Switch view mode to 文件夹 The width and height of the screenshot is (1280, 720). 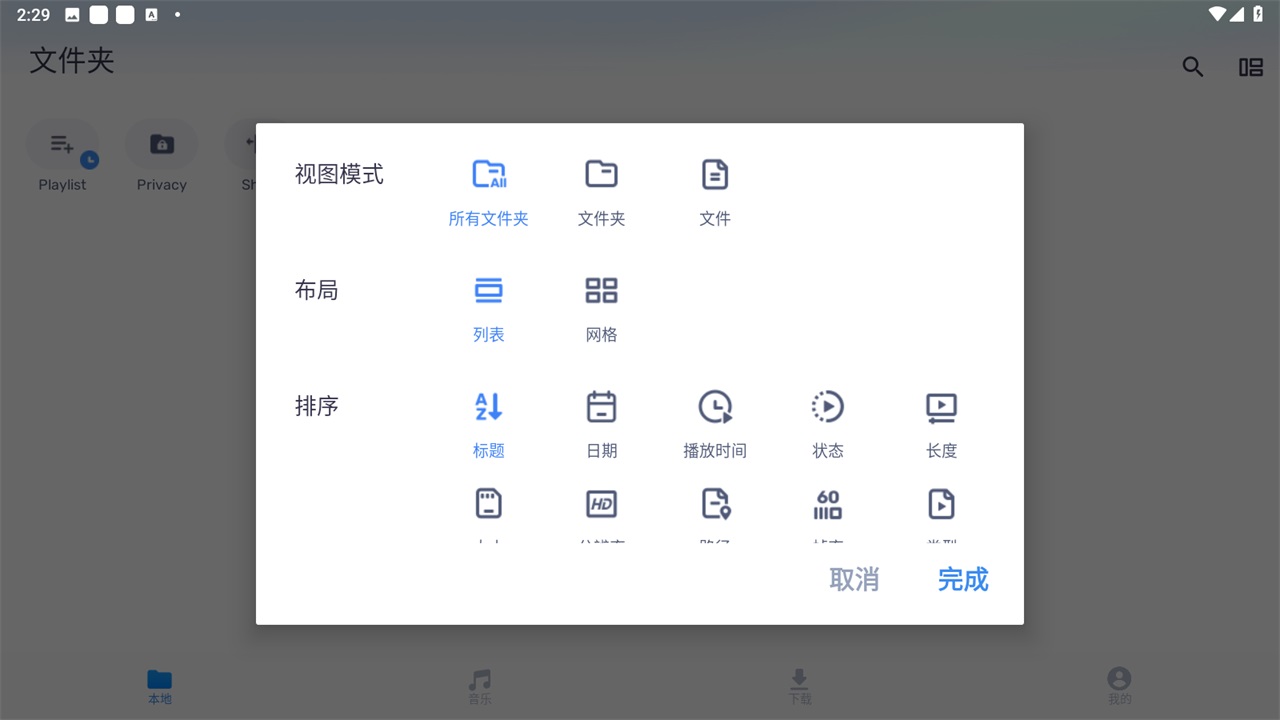click(601, 188)
